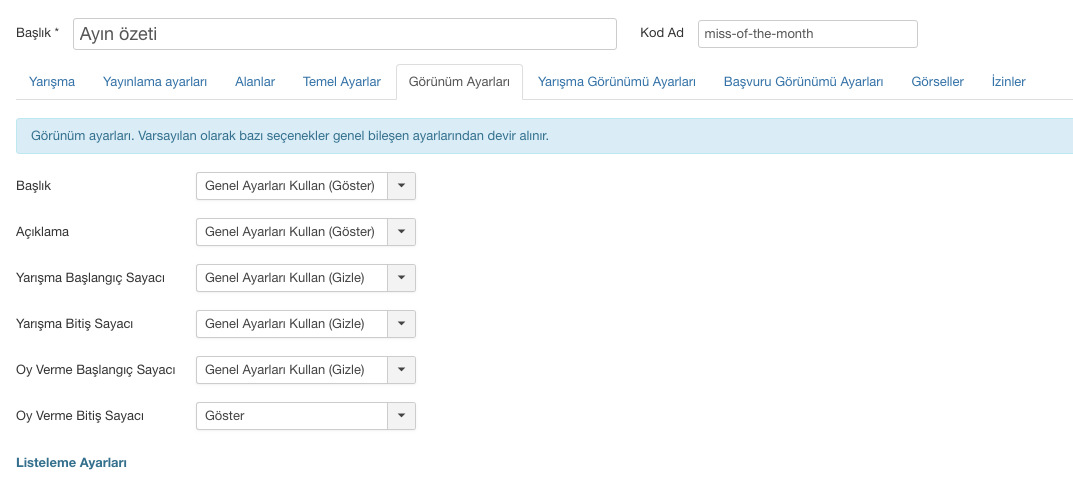Open Yarışma Görünümü Ayarları tab
The width and height of the screenshot is (1073, 486).
(x=617, y=82)
